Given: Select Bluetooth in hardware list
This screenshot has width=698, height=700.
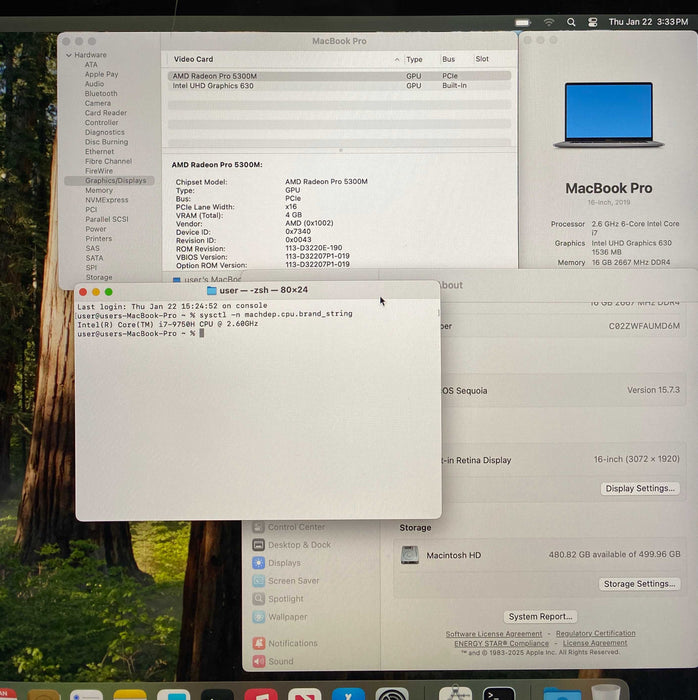Looking at the screenshot, I should tap(101, 93).
